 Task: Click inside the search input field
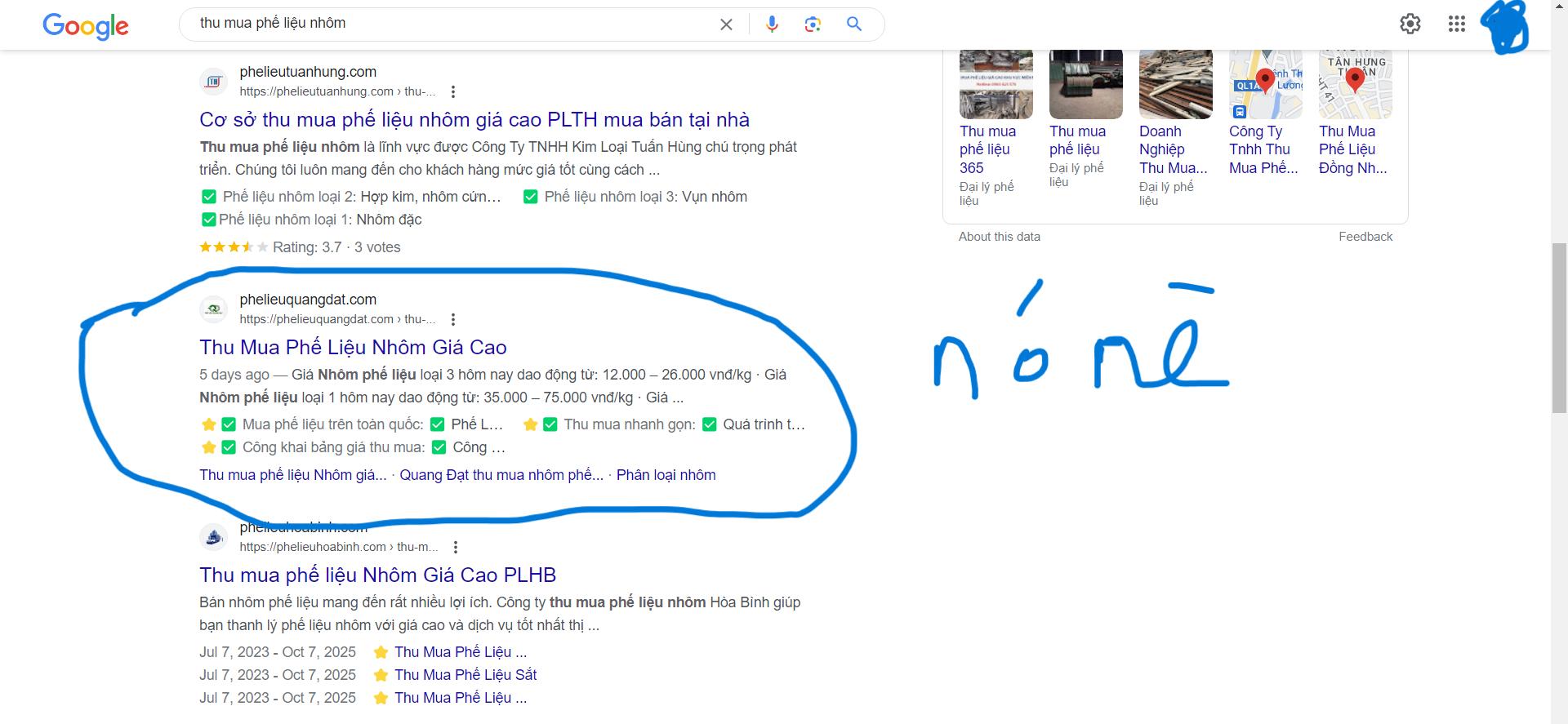point(449,24)
